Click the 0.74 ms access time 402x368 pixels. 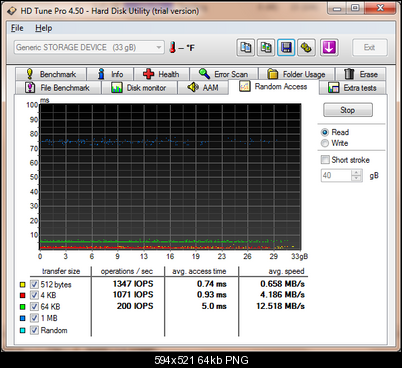tap(212, 284)
